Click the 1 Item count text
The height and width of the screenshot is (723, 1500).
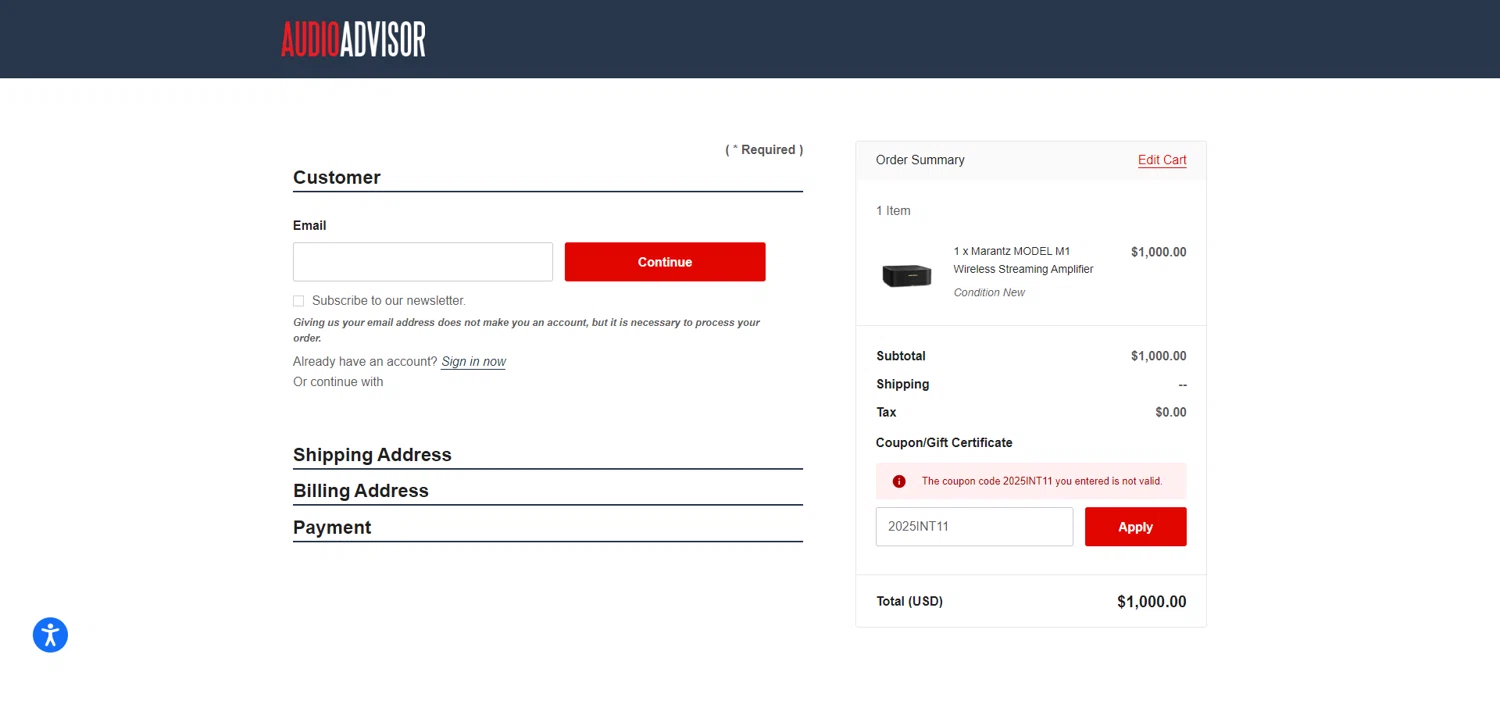coord(893,211)
